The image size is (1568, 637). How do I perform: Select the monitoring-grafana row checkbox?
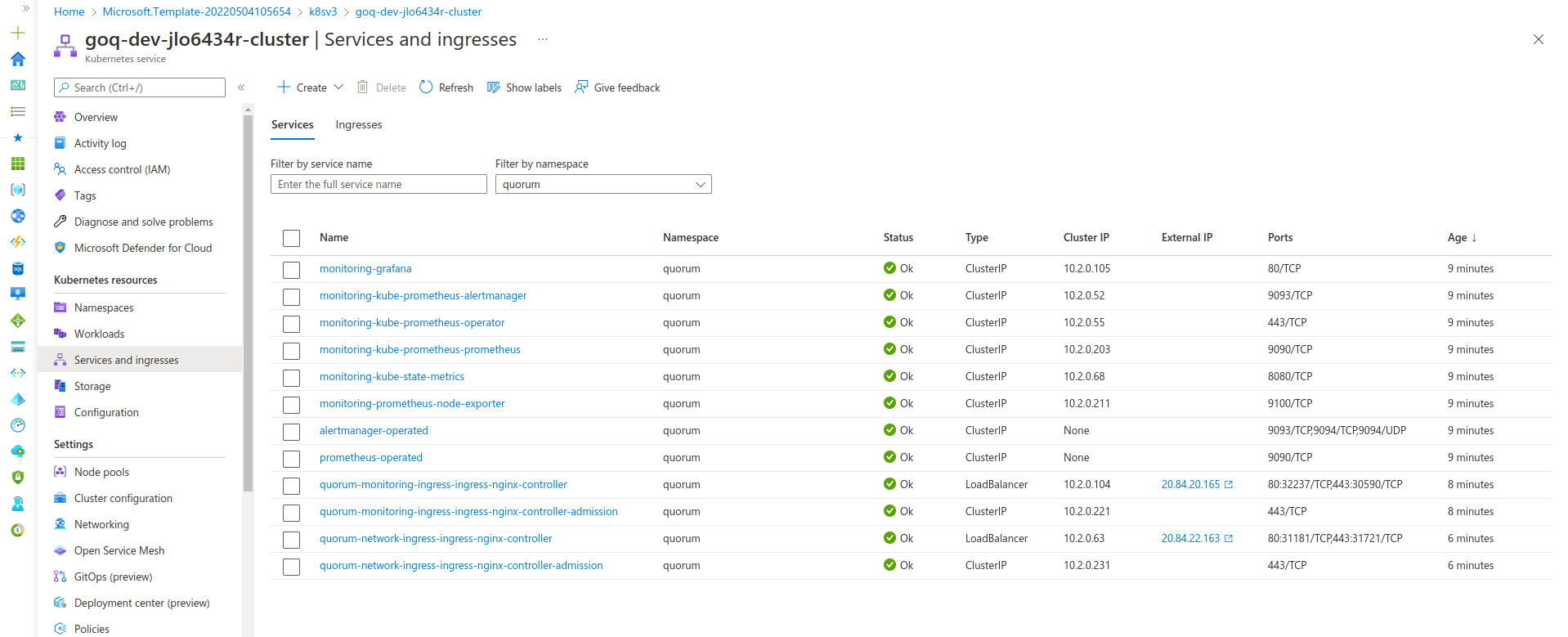291,269
